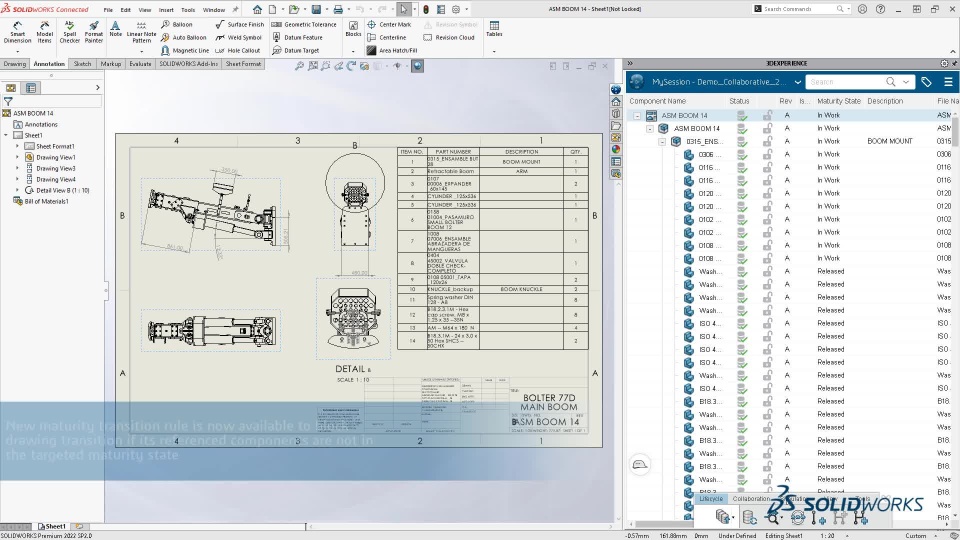Select the Smart Dimension tool

(17, 32)
